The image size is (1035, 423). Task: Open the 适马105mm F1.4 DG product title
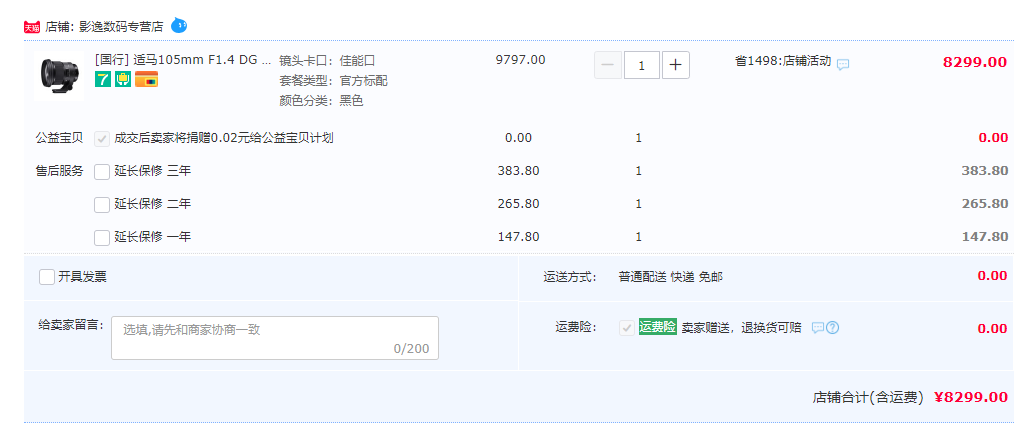click(183, 61)
